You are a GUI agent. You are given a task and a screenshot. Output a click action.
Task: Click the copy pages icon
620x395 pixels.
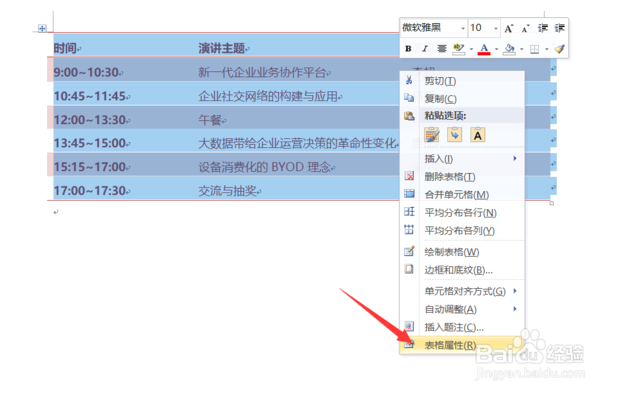tap(409, 98)
